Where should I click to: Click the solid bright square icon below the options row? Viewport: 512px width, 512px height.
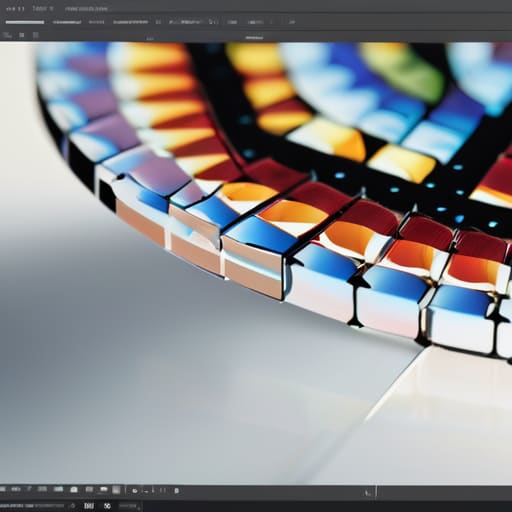[22, 35]
